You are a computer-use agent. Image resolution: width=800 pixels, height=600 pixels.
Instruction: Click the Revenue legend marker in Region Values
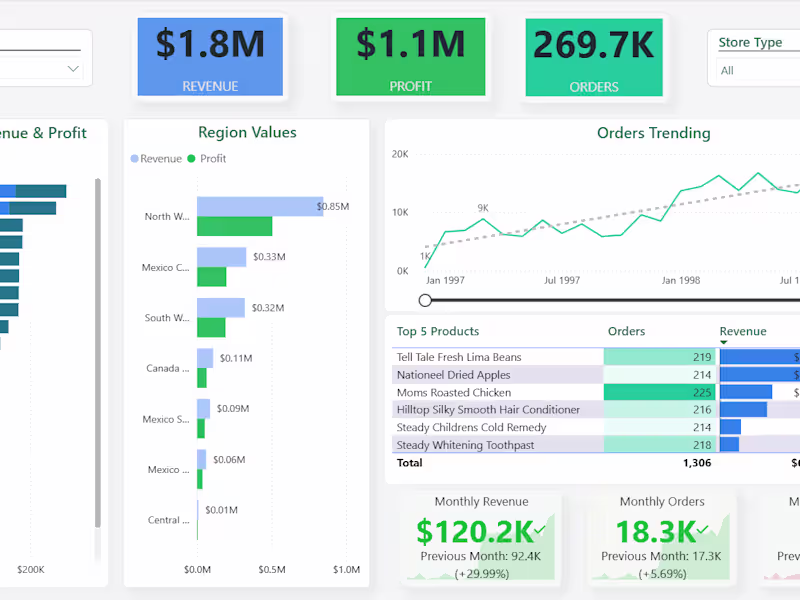point(135,159)
